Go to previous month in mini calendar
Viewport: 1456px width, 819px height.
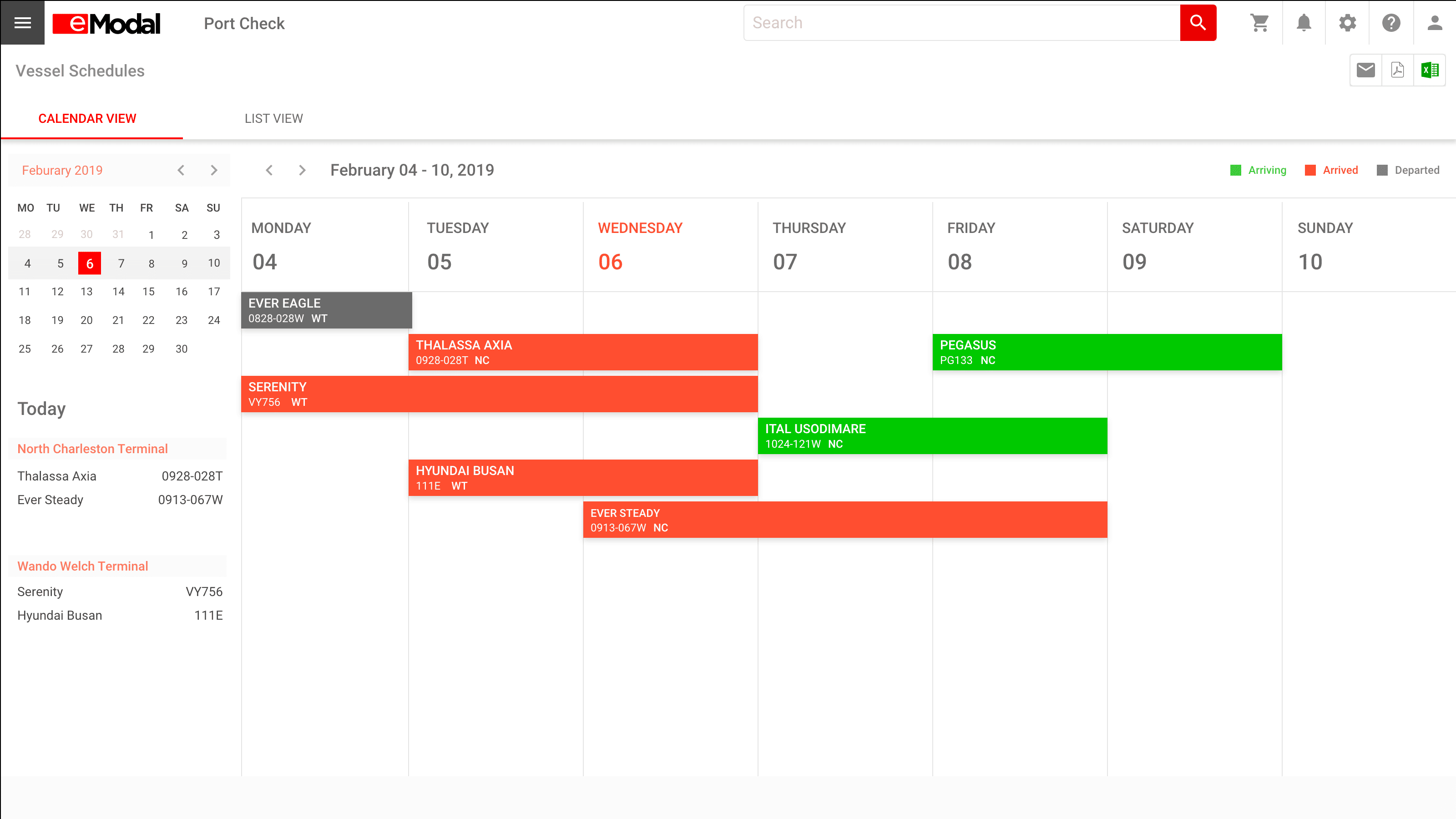[x=181, y=170]
